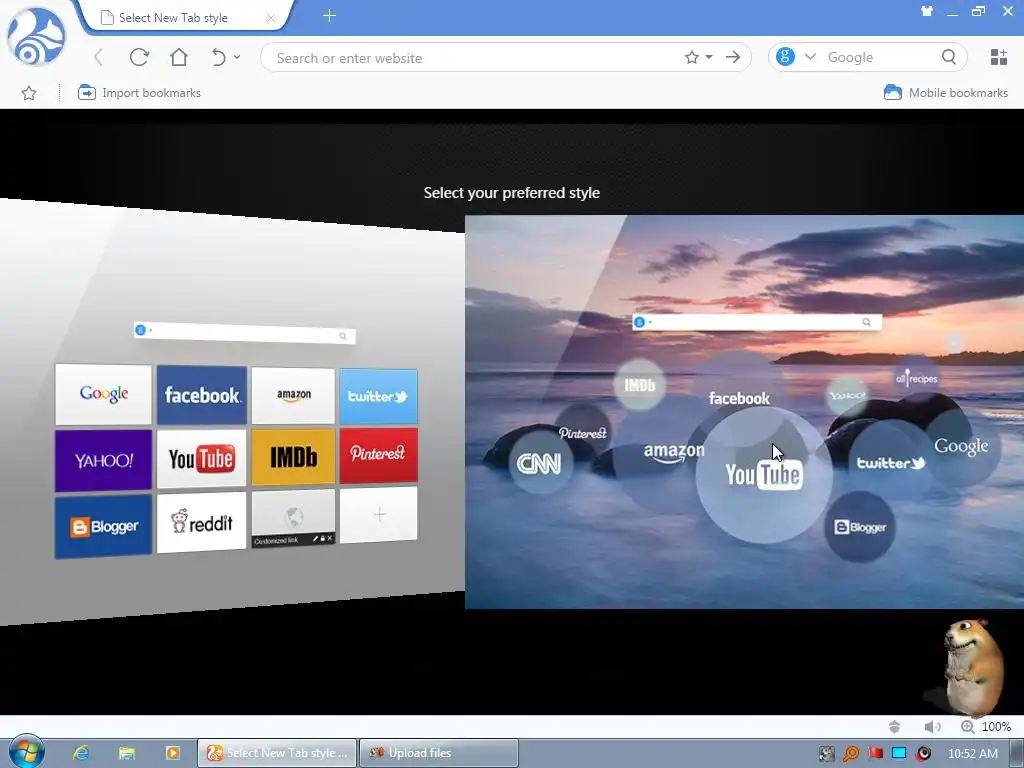Click the Blogger tile in grid preview

(x=103, y=526)
